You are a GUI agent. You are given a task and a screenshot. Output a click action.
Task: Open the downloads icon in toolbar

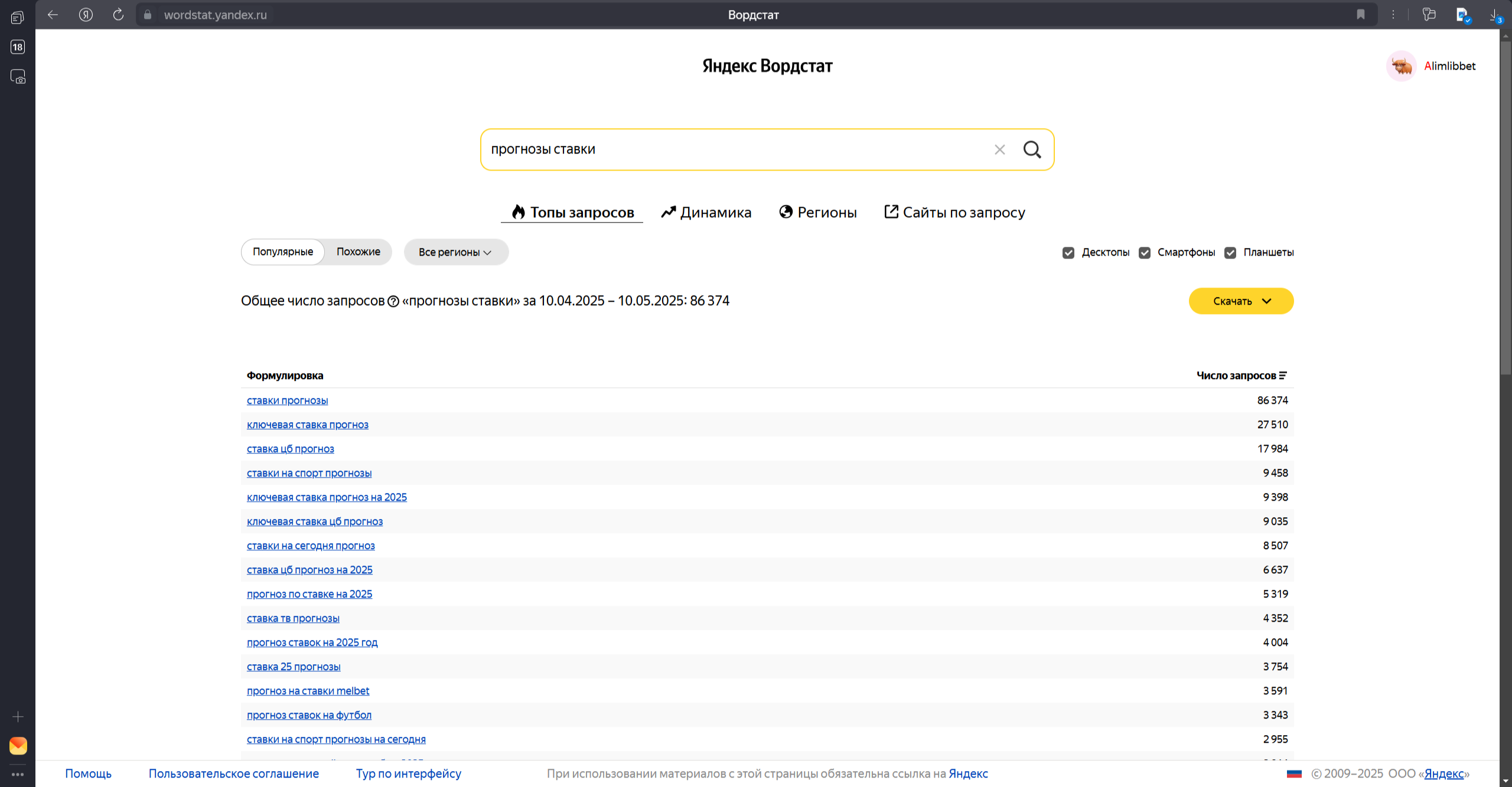pos(1496,15)
